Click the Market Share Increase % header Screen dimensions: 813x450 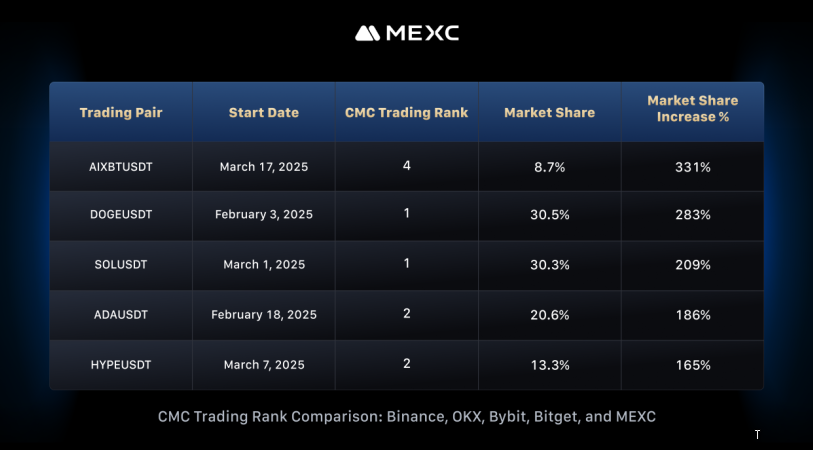pos(692,108)
